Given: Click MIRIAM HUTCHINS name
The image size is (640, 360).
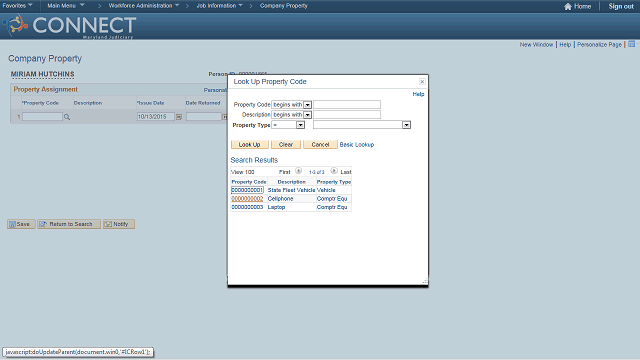Looking at the screenshot, I should tap(42, 74).
